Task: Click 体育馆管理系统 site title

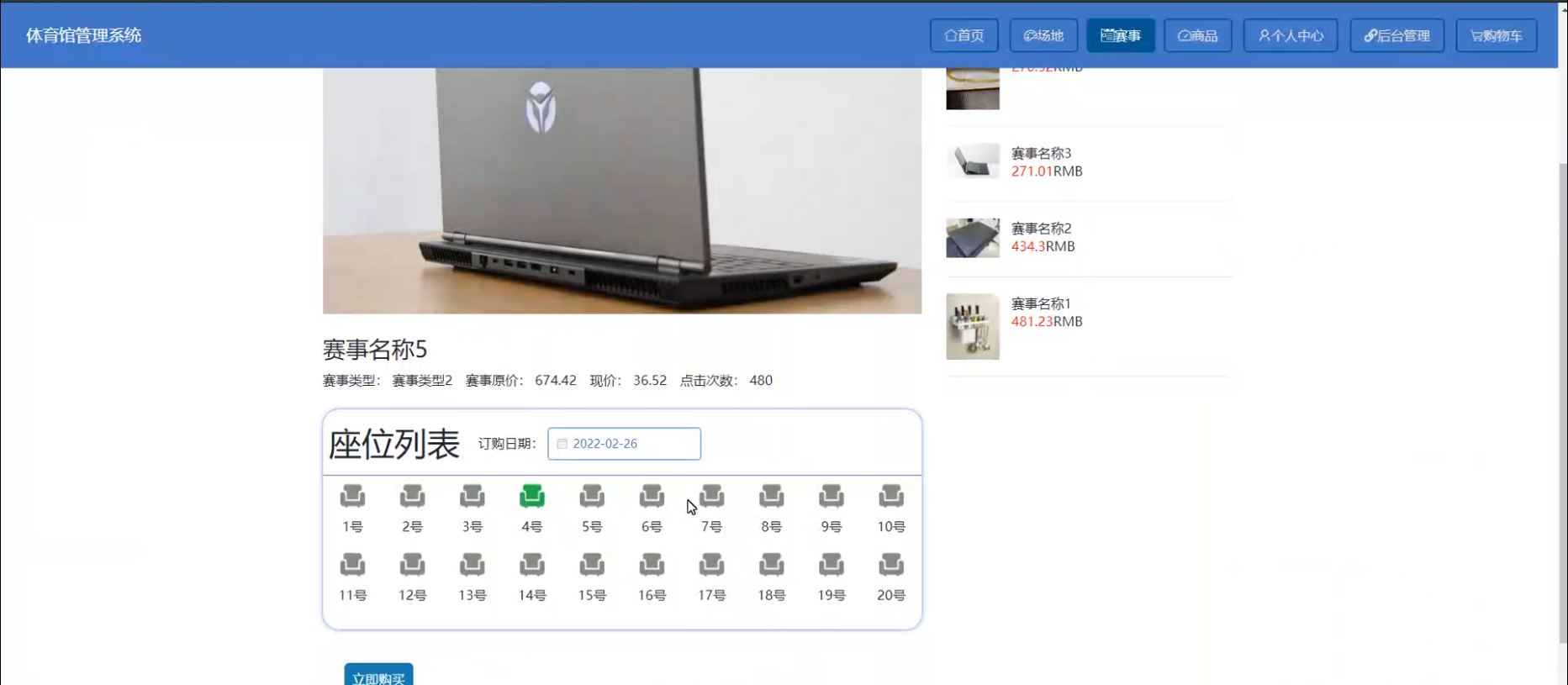Action: coord(83,35)
